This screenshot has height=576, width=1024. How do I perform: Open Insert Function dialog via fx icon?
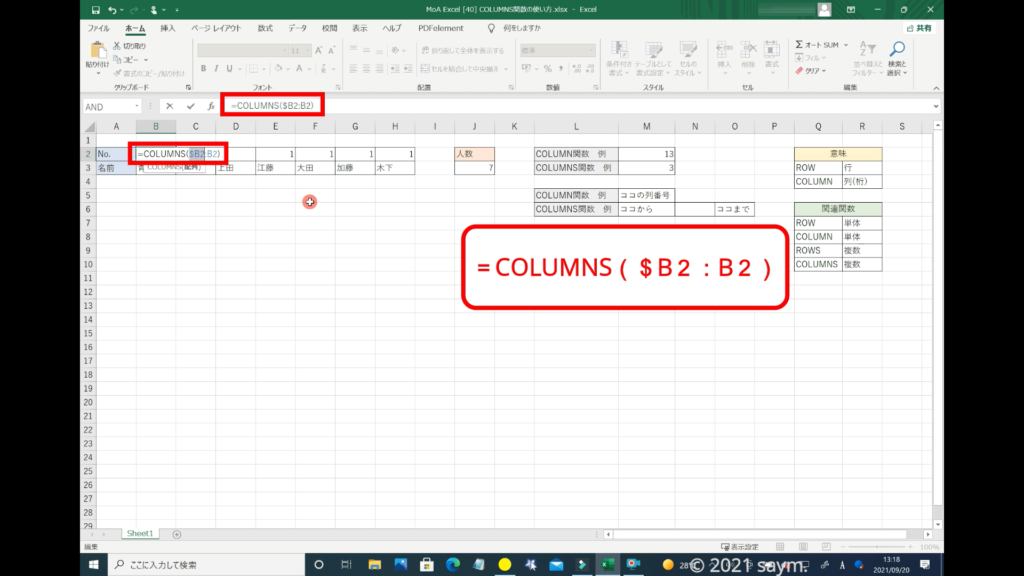tap(210, 106)
